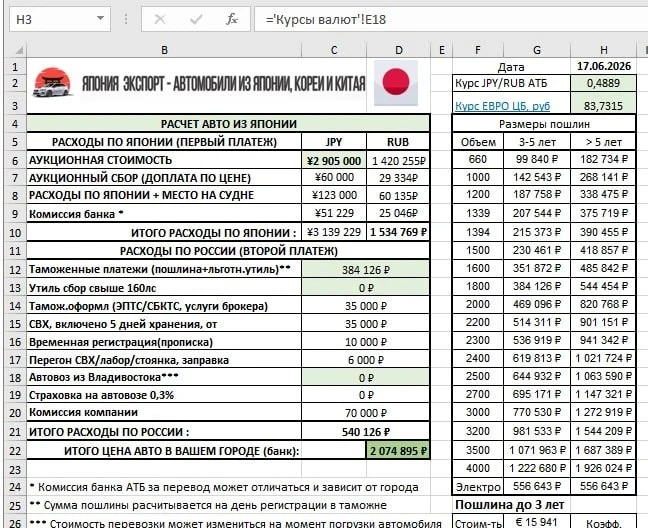Click the JPY/RUB rate cell 0,4889
Viewport: 648px width, 528px height.
point(603,83)
